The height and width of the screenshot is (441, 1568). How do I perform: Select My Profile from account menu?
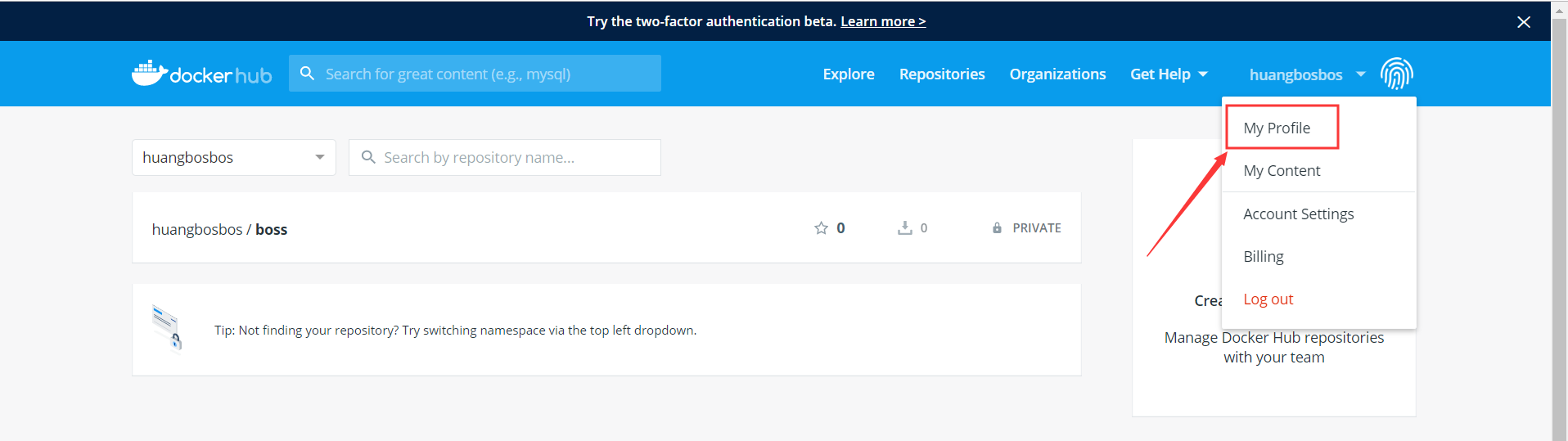(x=1277, y=128)
